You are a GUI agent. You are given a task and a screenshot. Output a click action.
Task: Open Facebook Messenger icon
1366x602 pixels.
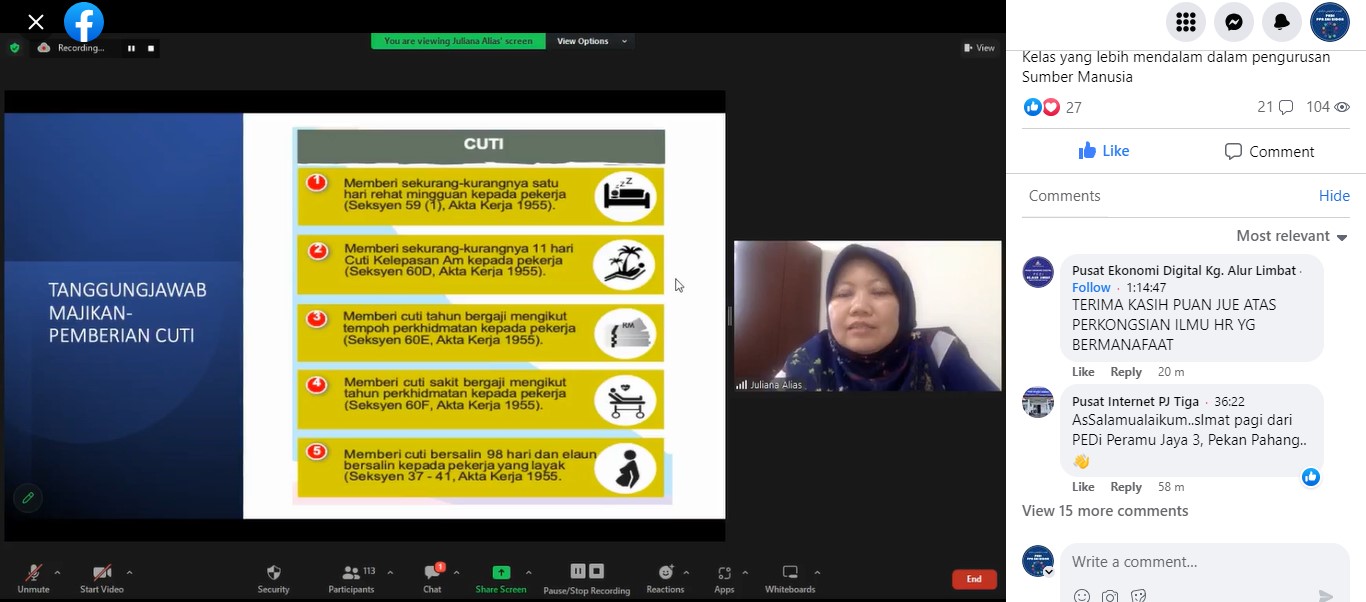click(x=1234, y=22)
